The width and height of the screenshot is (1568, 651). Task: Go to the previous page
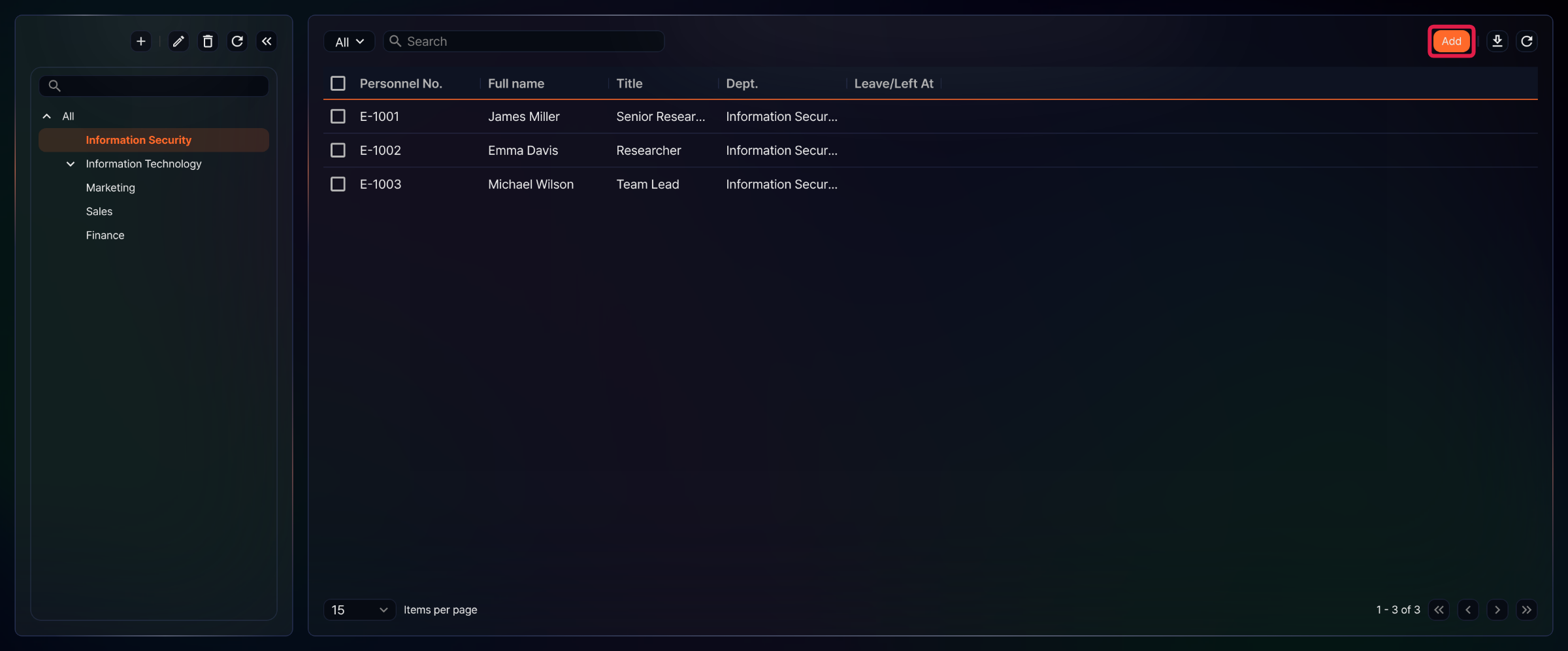(x=1468, y=610)
